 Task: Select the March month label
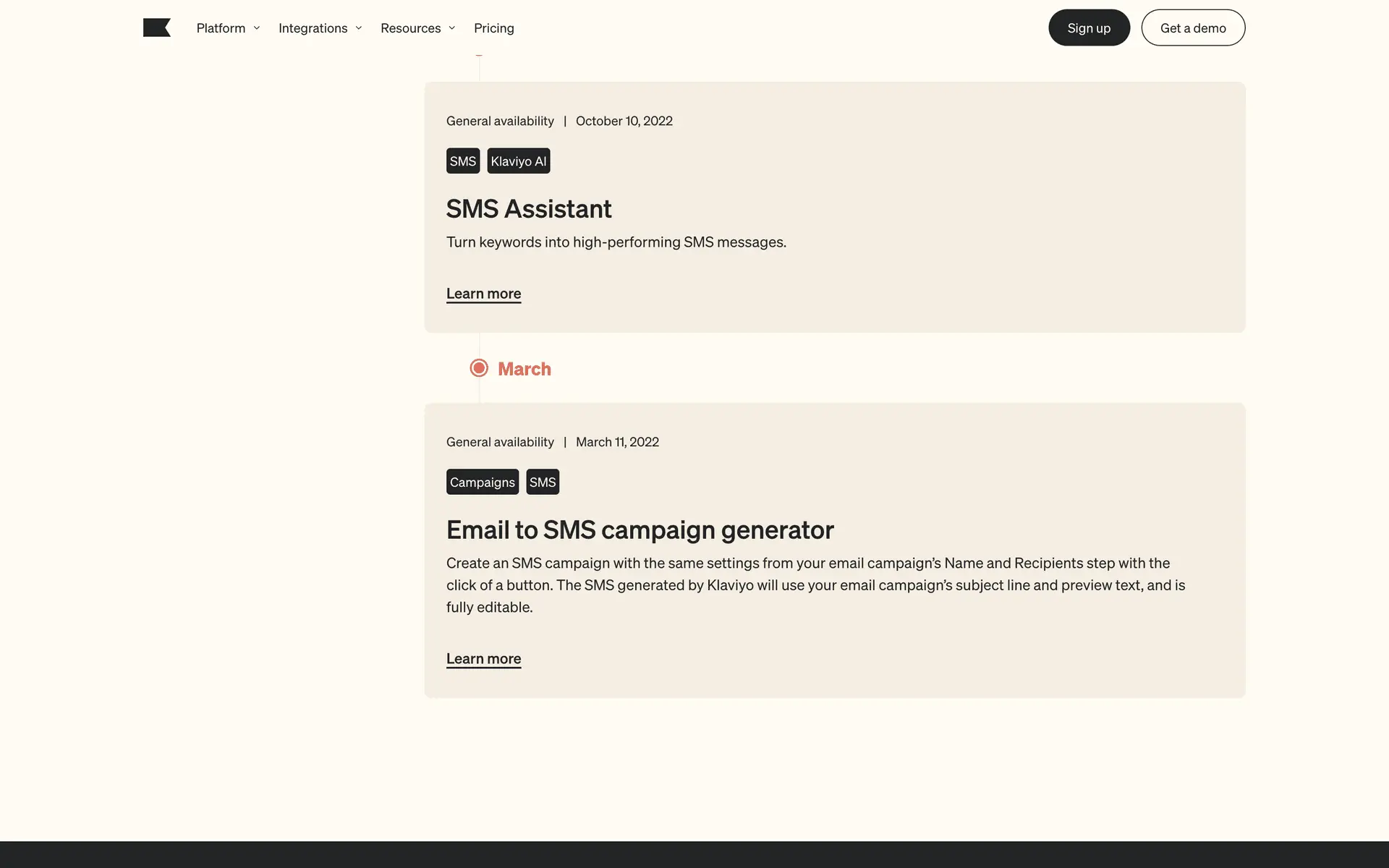pyautogui.click(x=524, y=369)
